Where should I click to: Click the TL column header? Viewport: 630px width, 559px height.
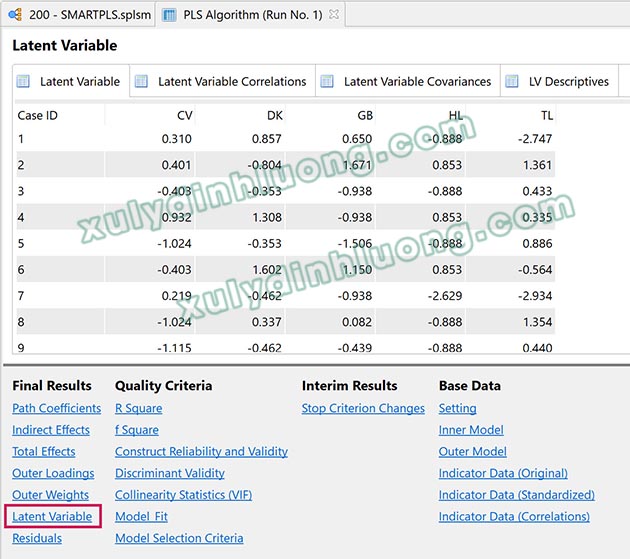tap(547, 116)
